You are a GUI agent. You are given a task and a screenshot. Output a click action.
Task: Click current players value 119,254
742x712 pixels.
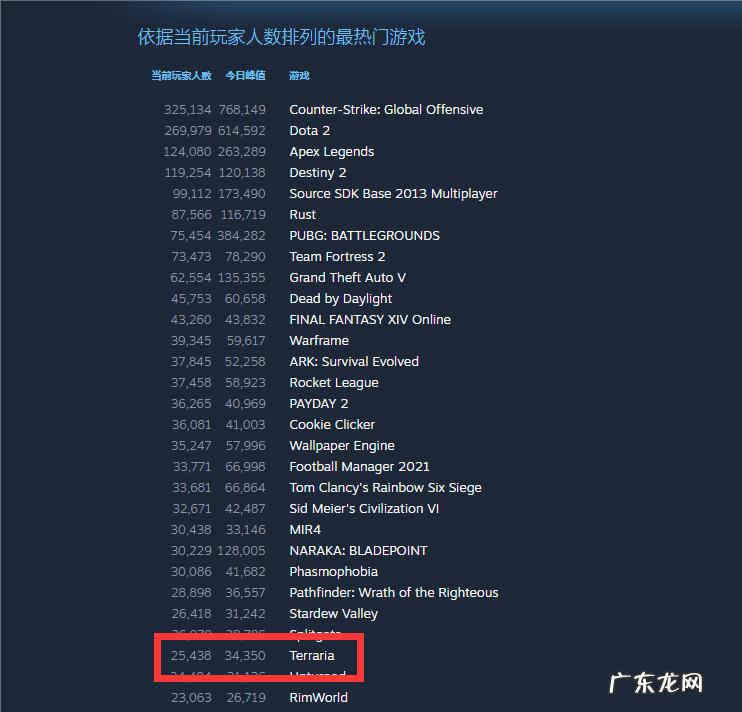tap(187, 173)
